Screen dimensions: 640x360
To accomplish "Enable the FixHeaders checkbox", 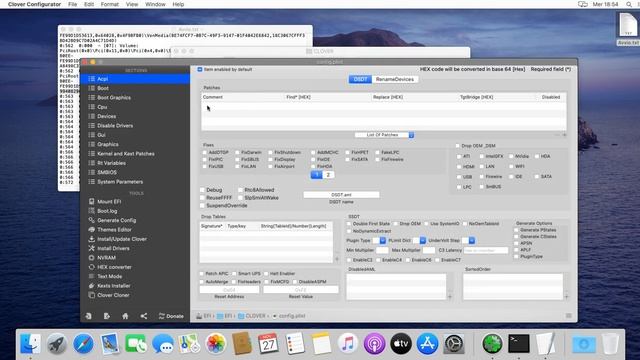I will click(x=234, y=282).
